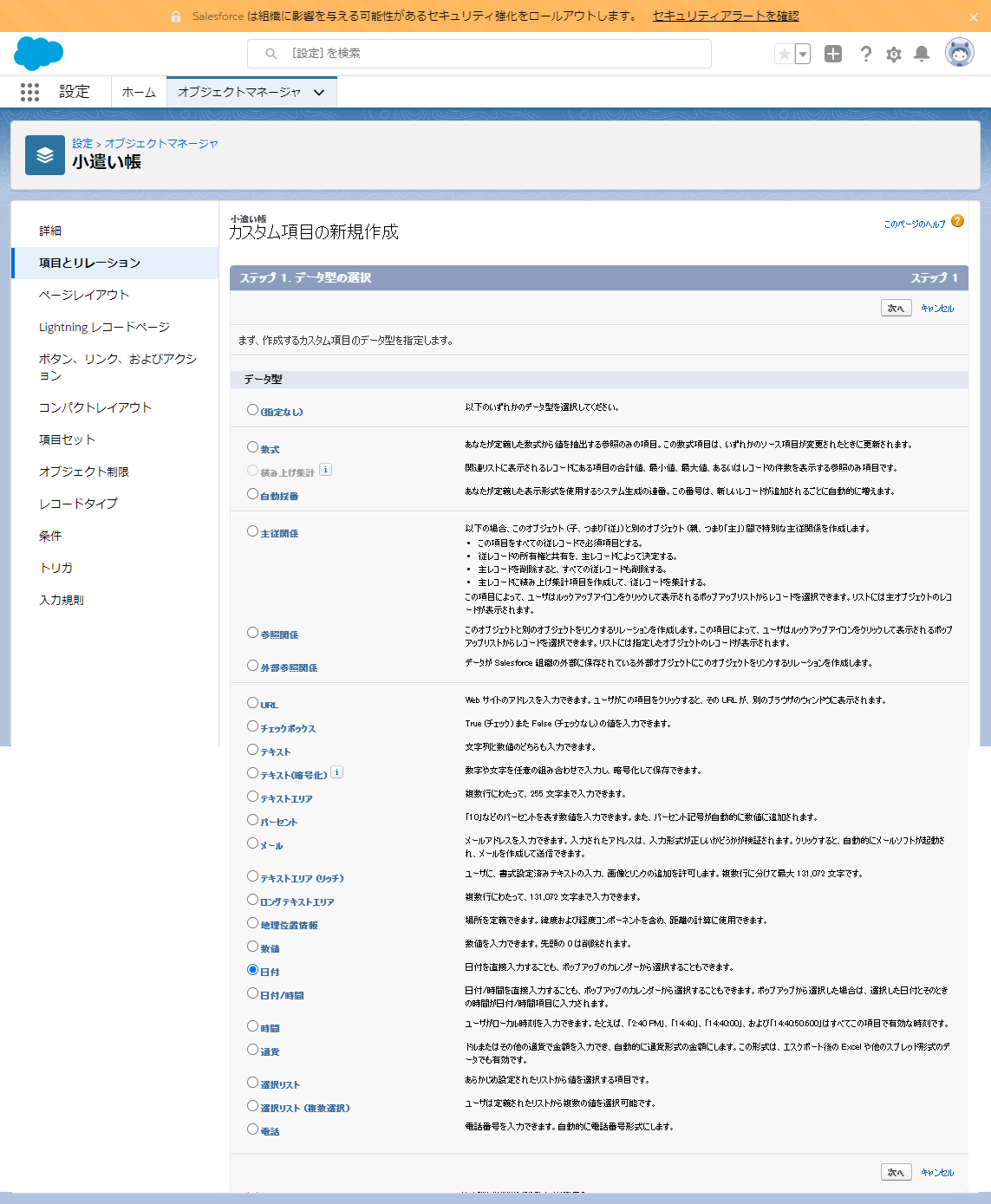Select the パーセント data type radio

[x=252, y=820]
